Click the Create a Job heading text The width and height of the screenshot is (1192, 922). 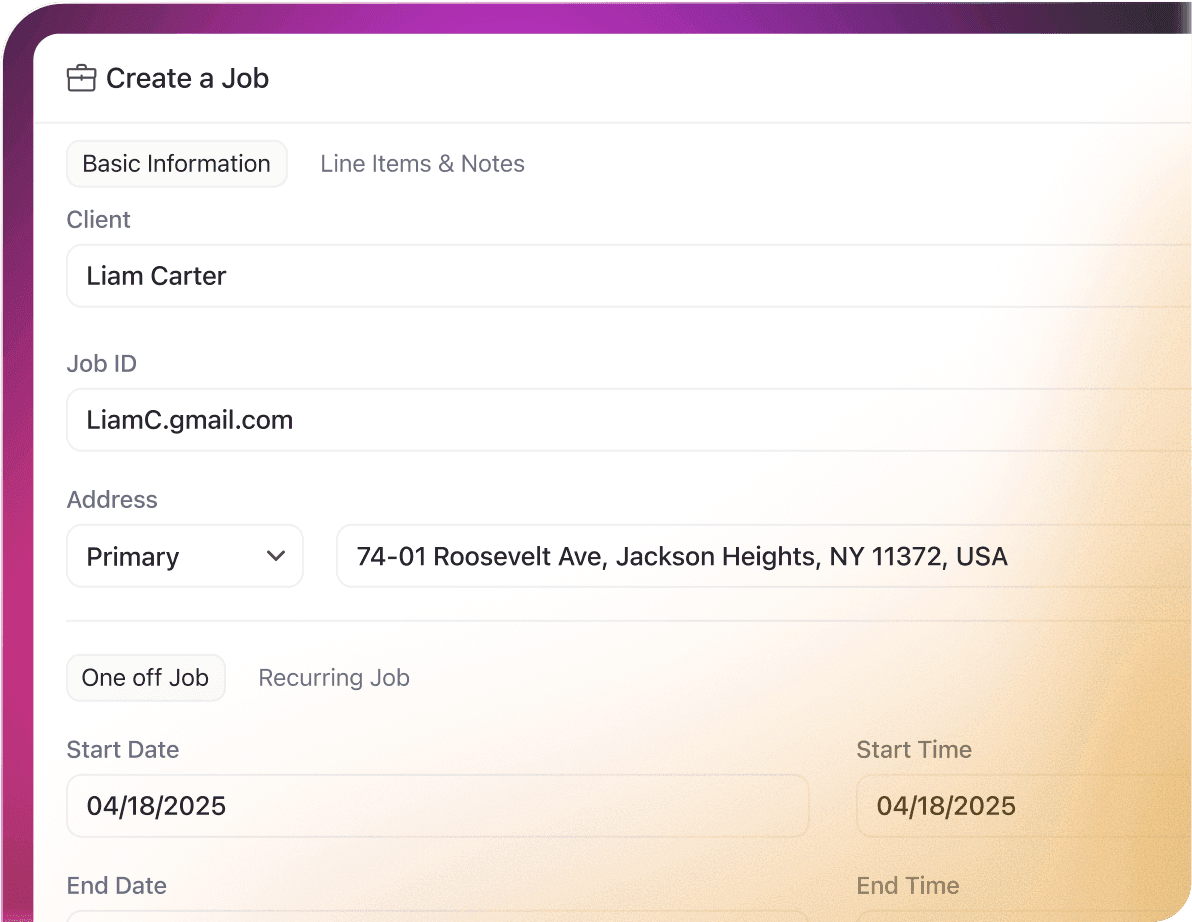coord(187,78)
